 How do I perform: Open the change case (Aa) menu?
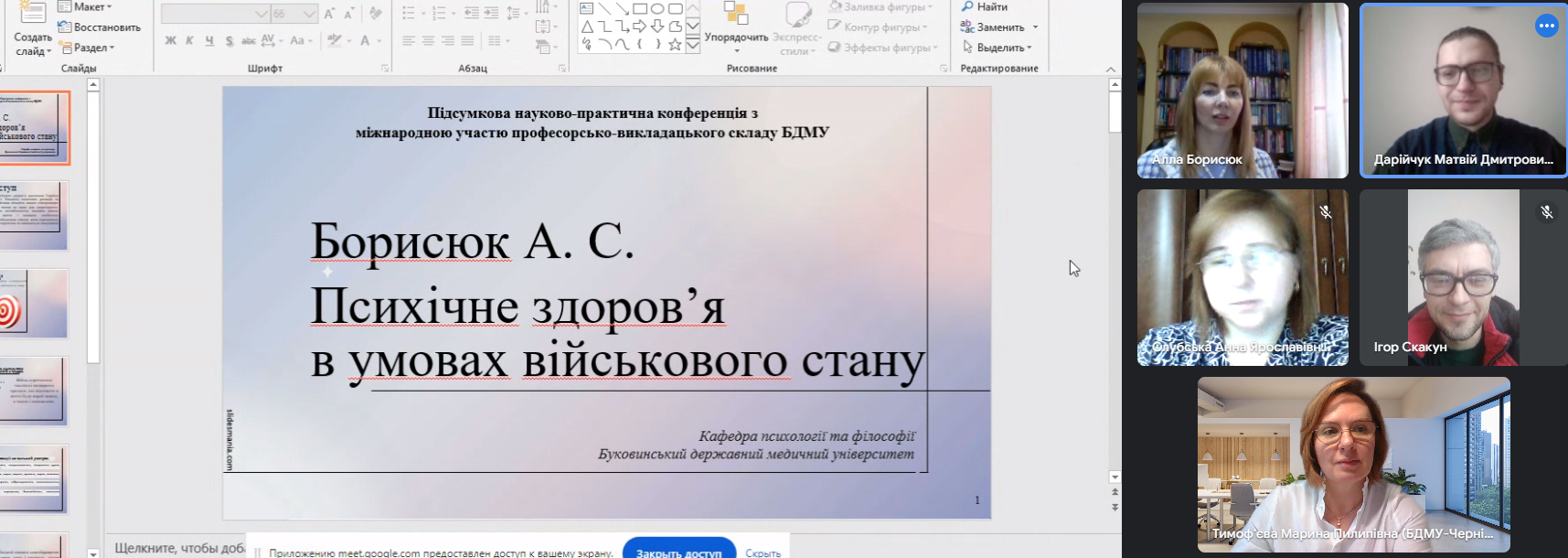[301, 41]
